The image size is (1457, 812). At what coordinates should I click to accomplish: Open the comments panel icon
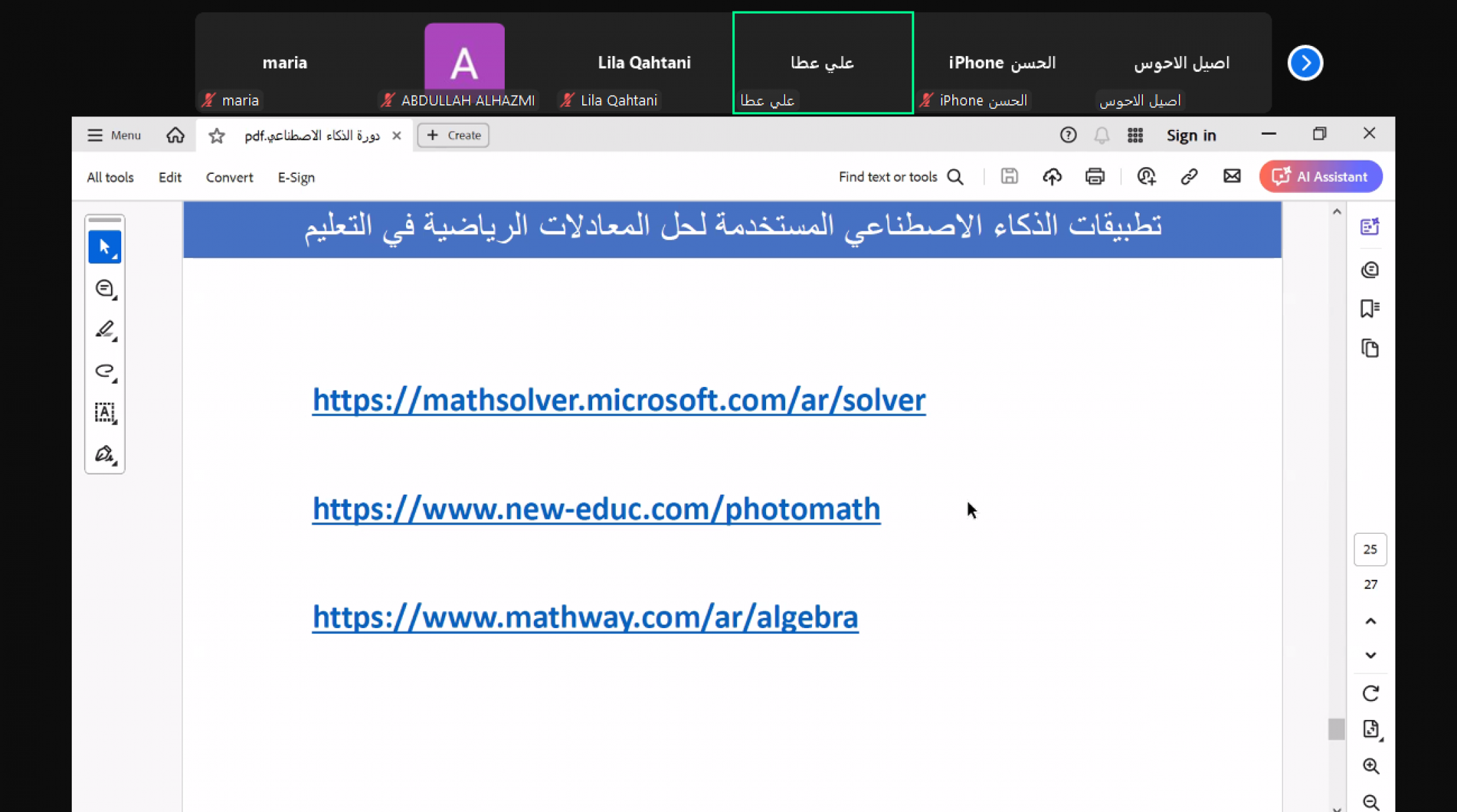pos(1370,270)
